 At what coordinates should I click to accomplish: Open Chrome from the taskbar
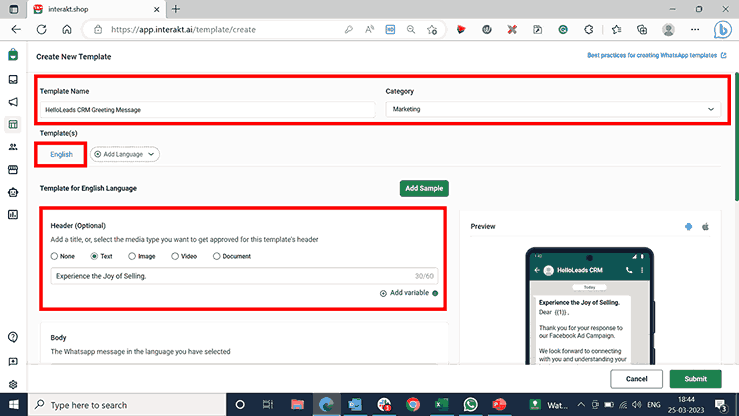(x=413, y=405)
